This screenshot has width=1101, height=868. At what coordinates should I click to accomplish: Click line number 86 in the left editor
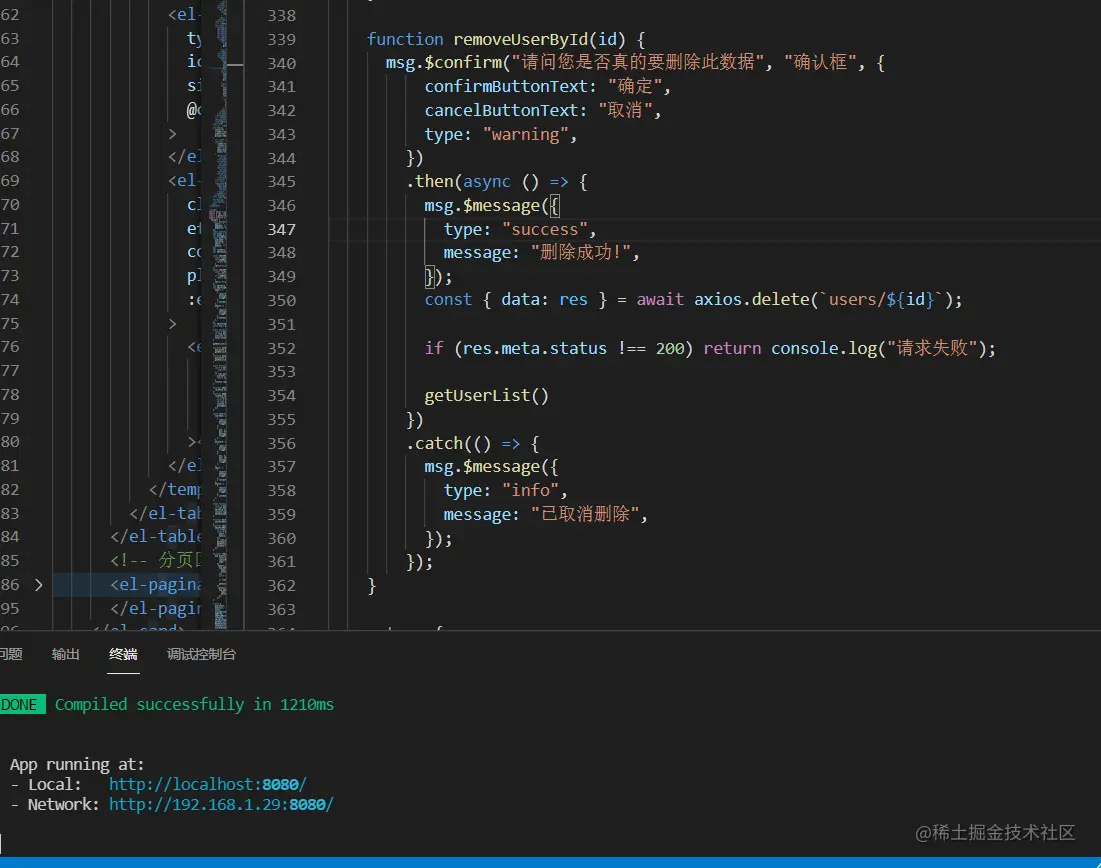(10, 584)
